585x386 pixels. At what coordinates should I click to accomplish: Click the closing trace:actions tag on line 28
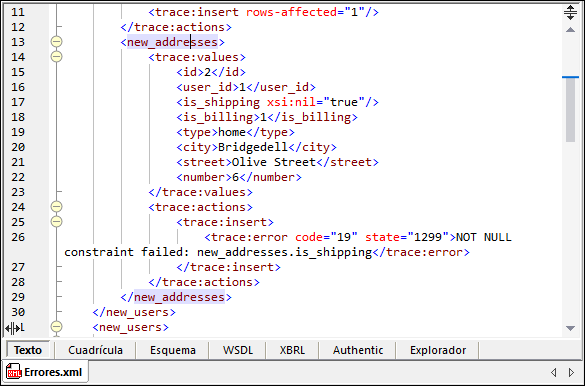coord(204,282)
